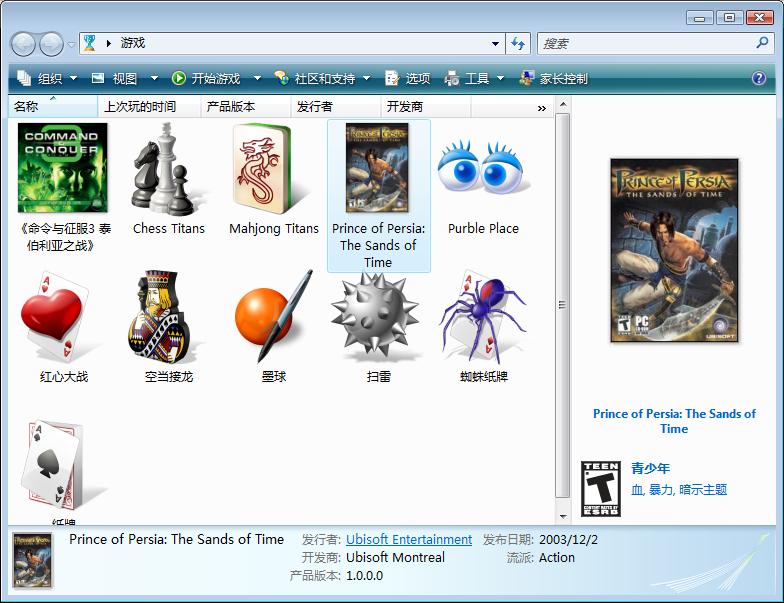This screenshot has width=784, height=603.
Task: Sort by 名称 column header
Action: pos(52,106)
